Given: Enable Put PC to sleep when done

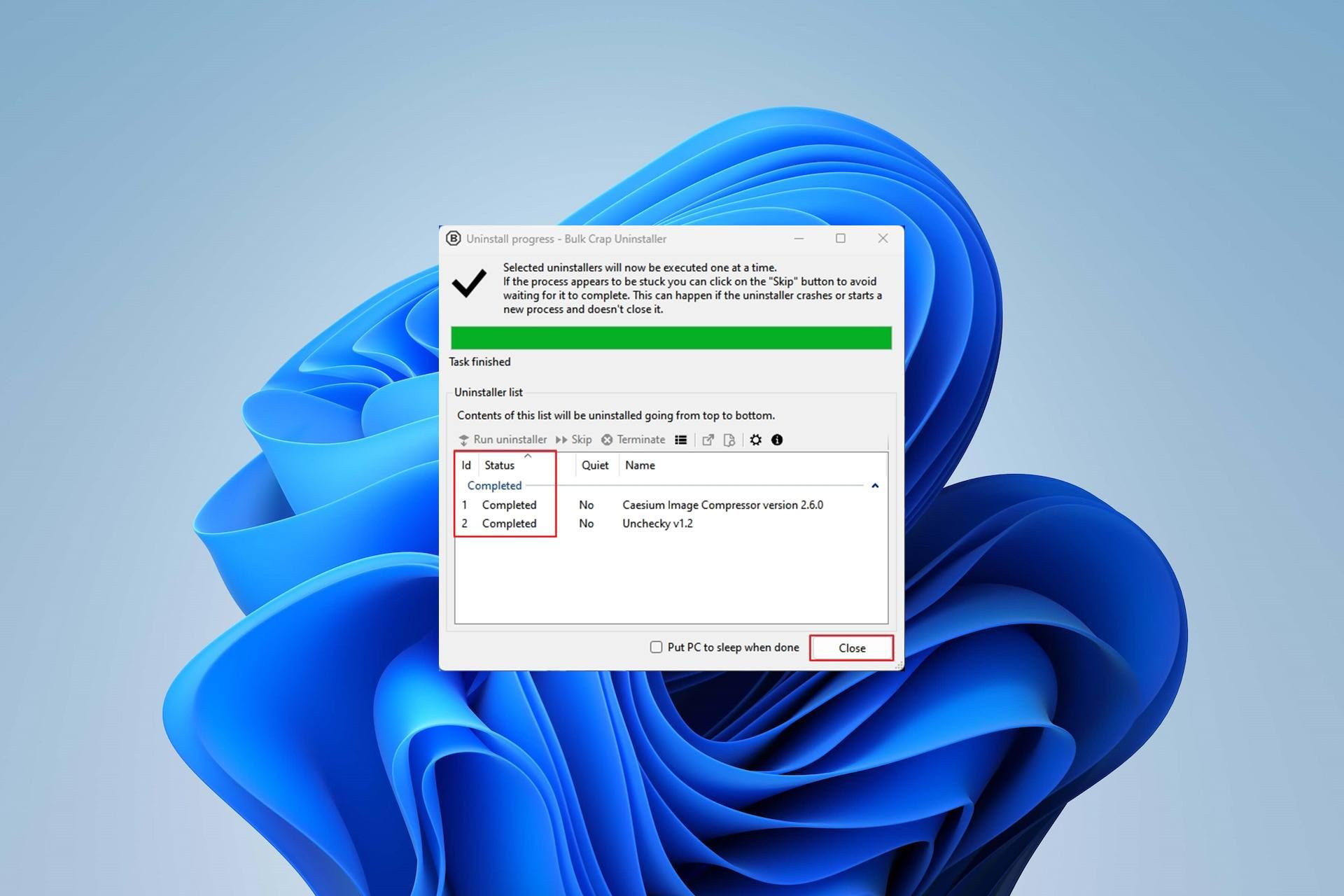Looking at the screenshot, I should (x=655, y=647).
